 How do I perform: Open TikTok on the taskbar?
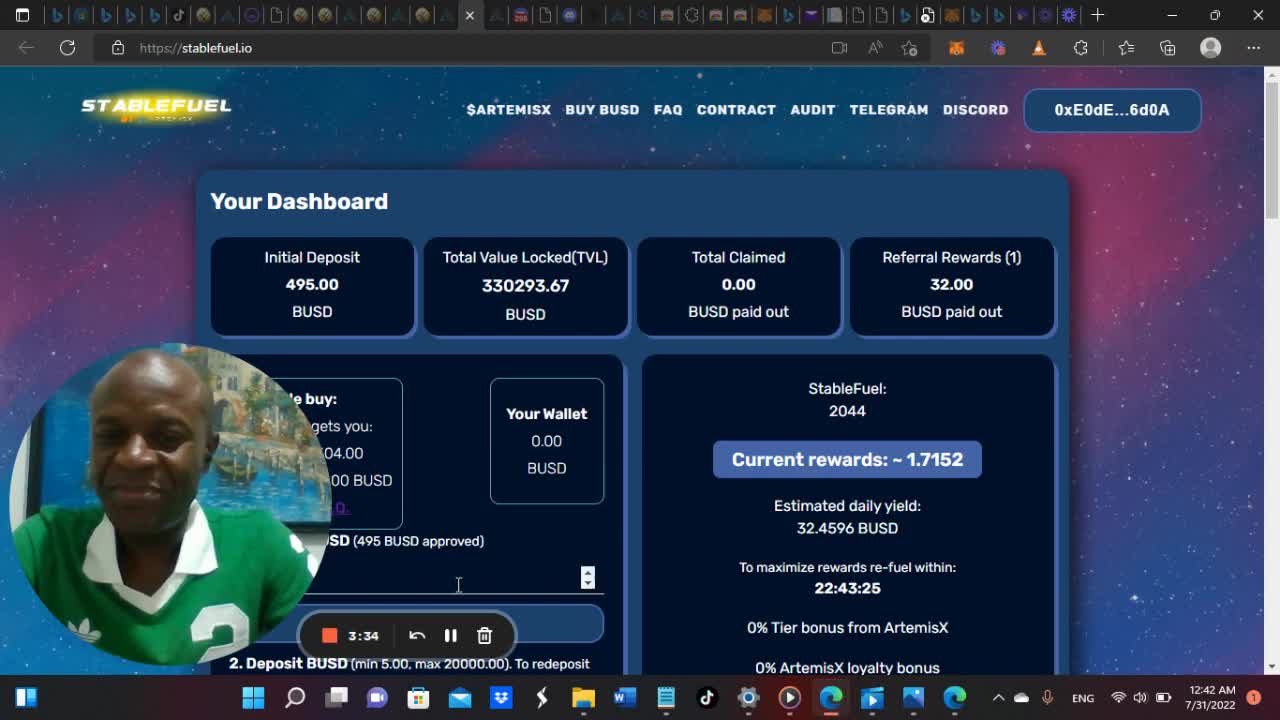[x=707, y=697]
